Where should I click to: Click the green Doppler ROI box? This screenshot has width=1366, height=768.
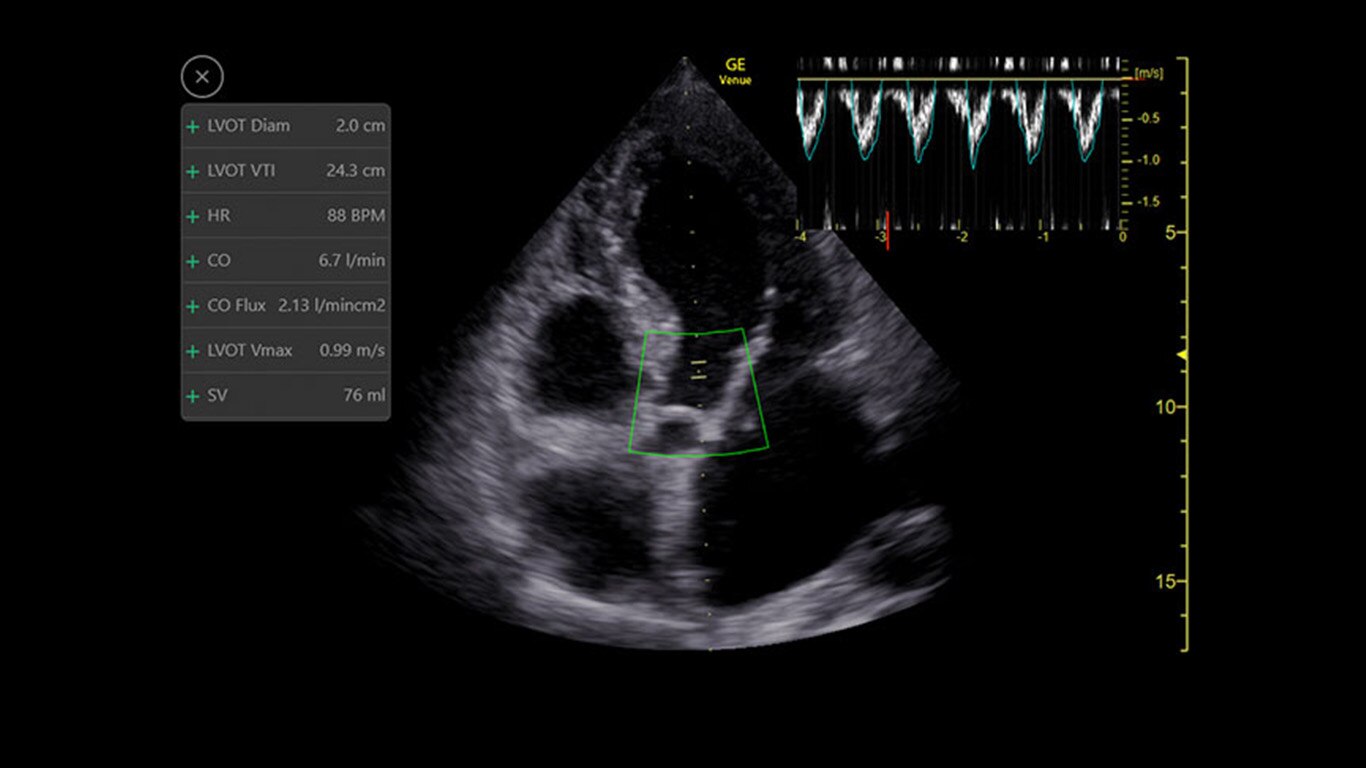point(699,389)
